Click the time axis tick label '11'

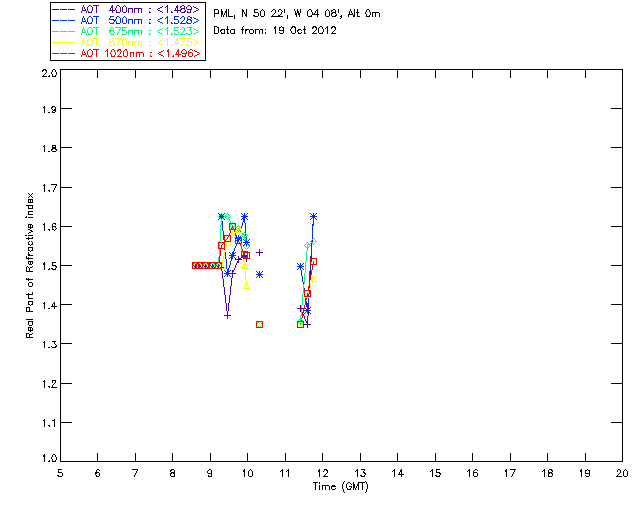tap(285, 473)
